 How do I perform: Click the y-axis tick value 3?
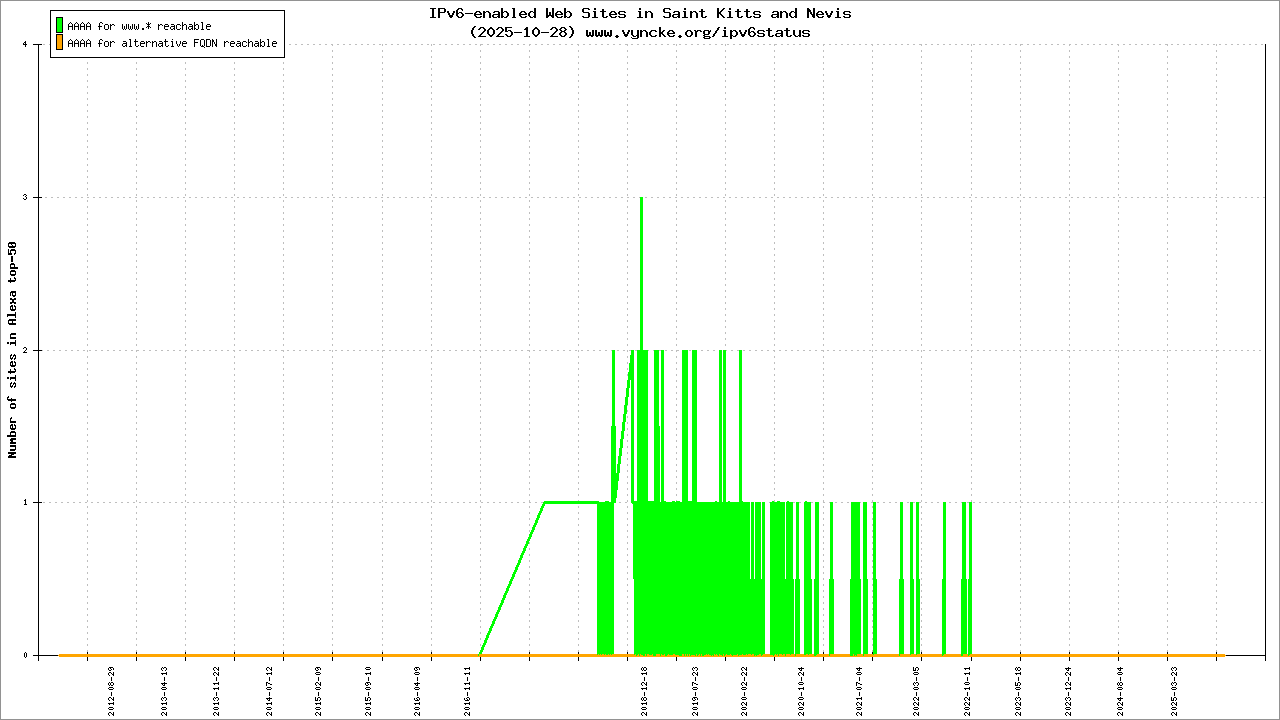click(x=37, y=198)
